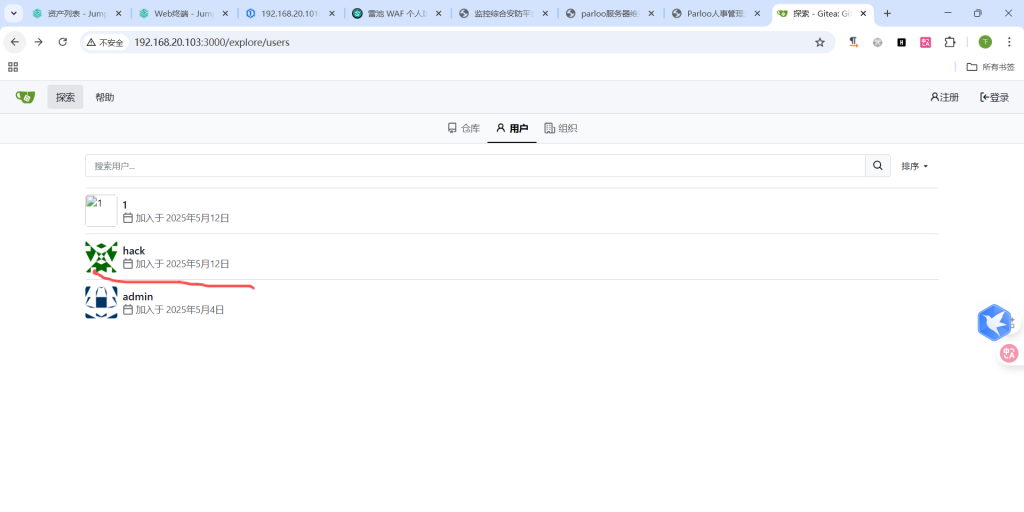Switch to the 仓库 repositories tab
The height and width of the screenshot is (512, 1024).
(x=464, y=128)
